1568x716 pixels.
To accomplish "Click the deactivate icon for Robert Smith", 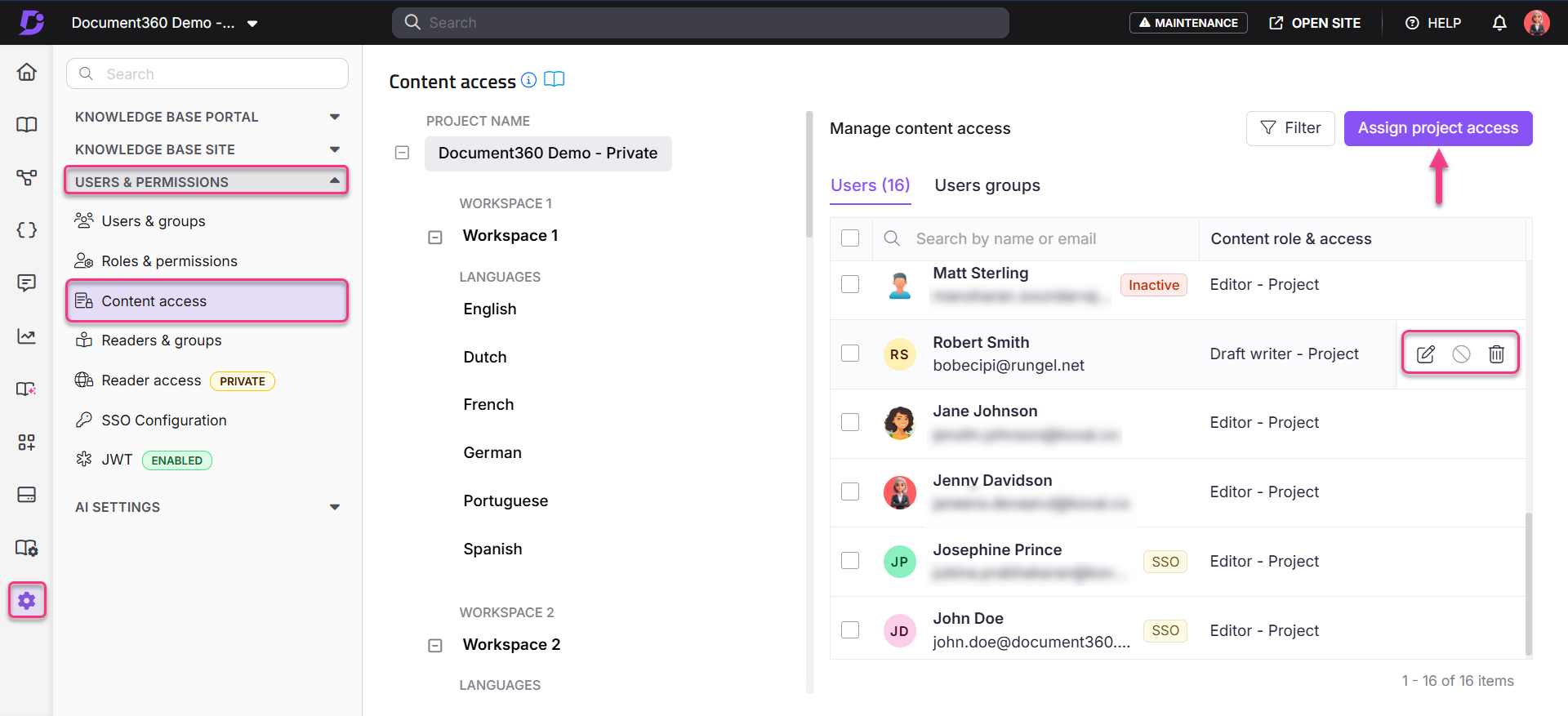I will (x=1461, y=354).
